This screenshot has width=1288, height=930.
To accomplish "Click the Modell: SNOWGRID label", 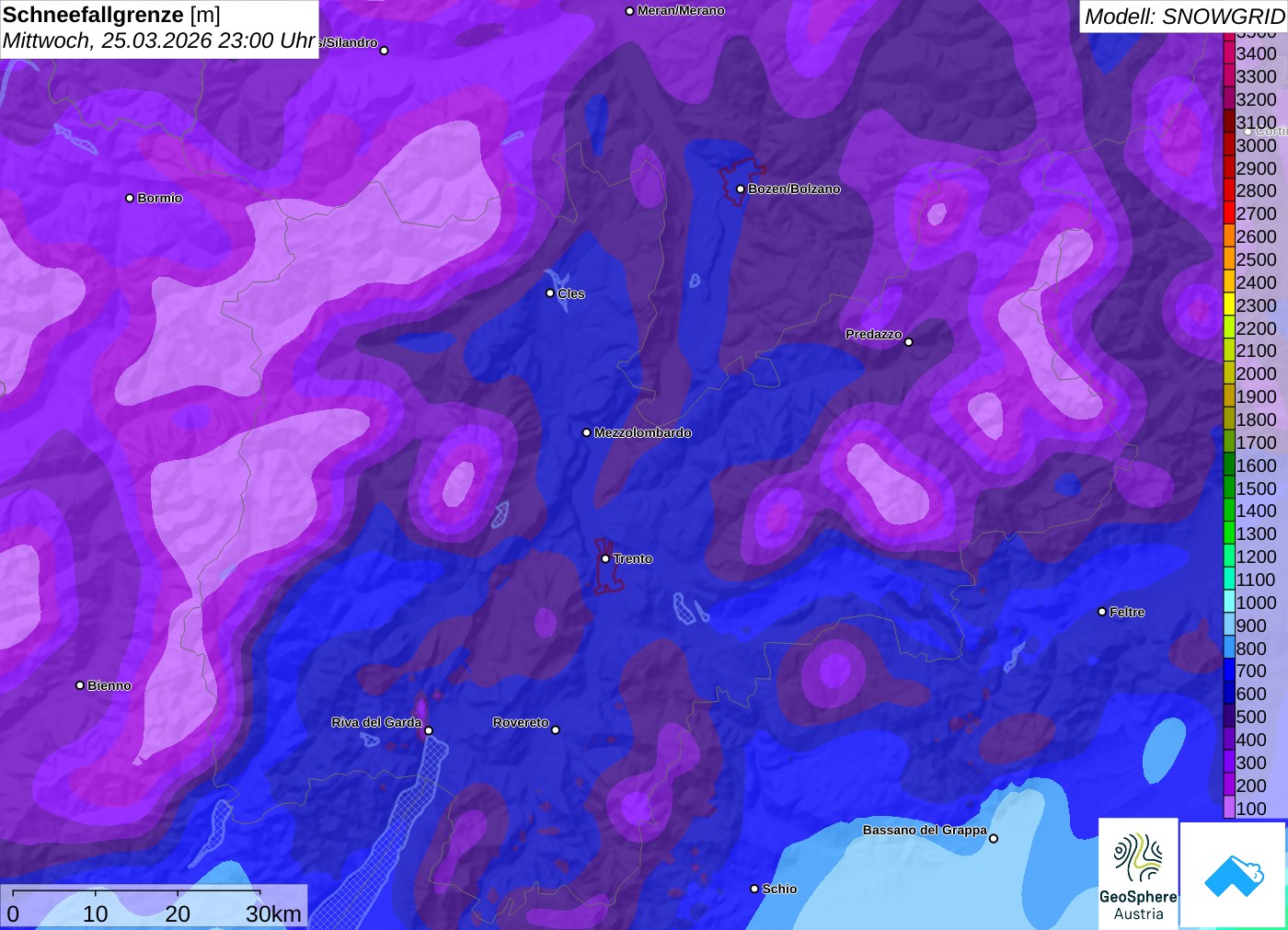I will coord(1184,17).
